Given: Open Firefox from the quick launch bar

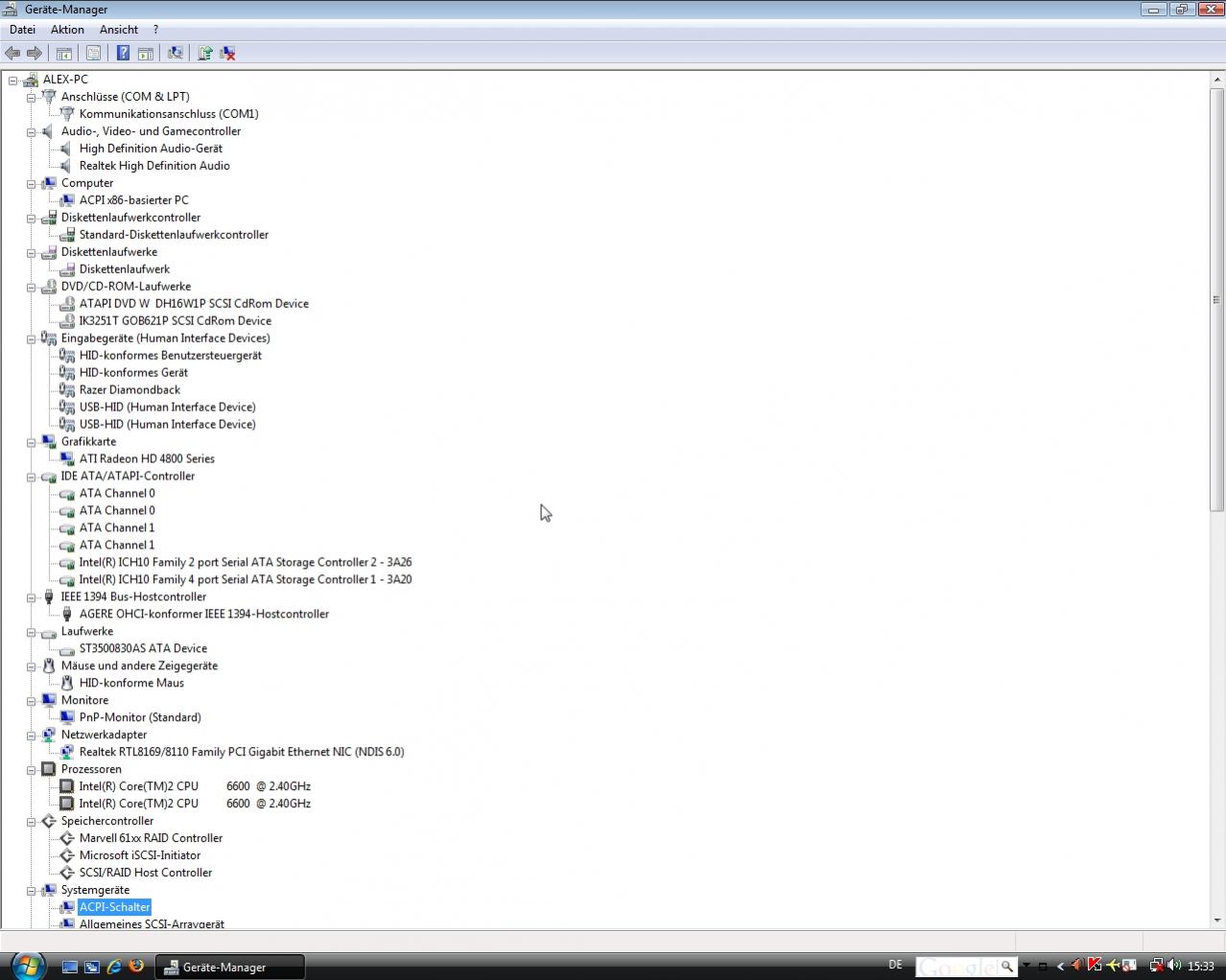Looking at the screenshot, I should (x=136, y=967).
